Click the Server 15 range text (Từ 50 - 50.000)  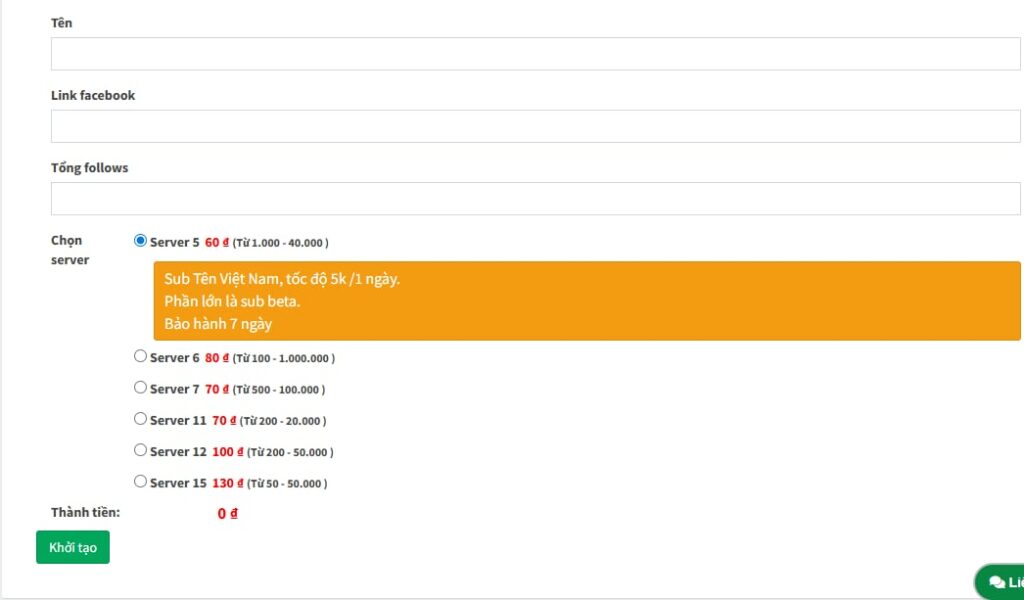pos(281,484)
